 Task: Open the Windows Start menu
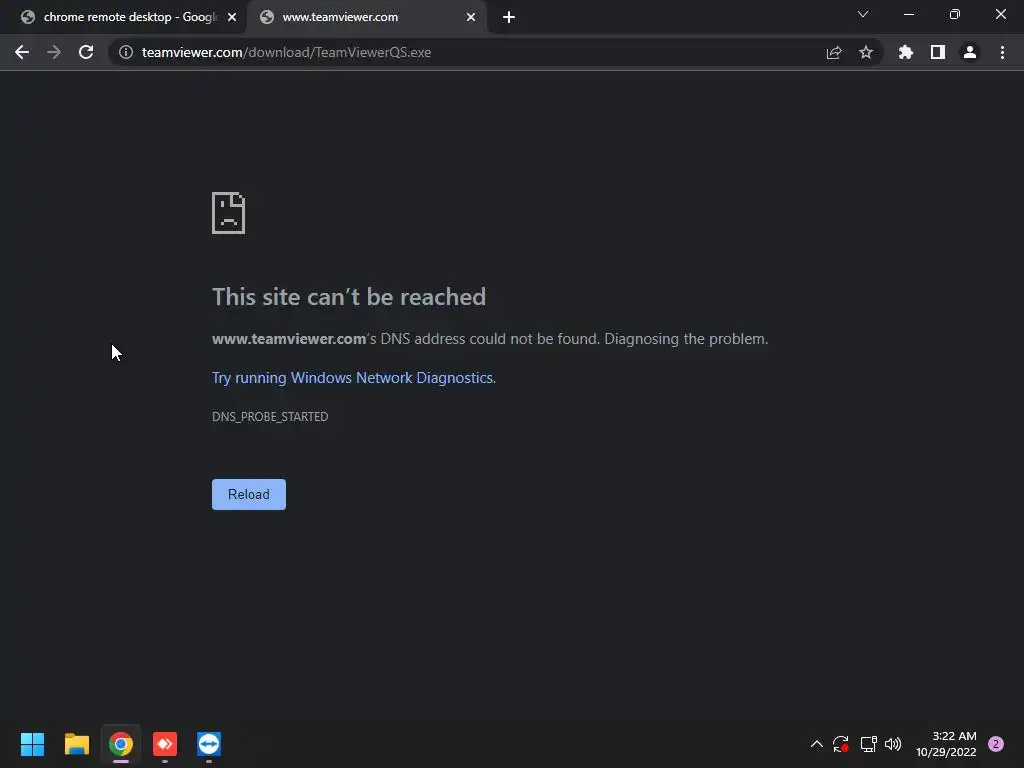pos(32,744)
